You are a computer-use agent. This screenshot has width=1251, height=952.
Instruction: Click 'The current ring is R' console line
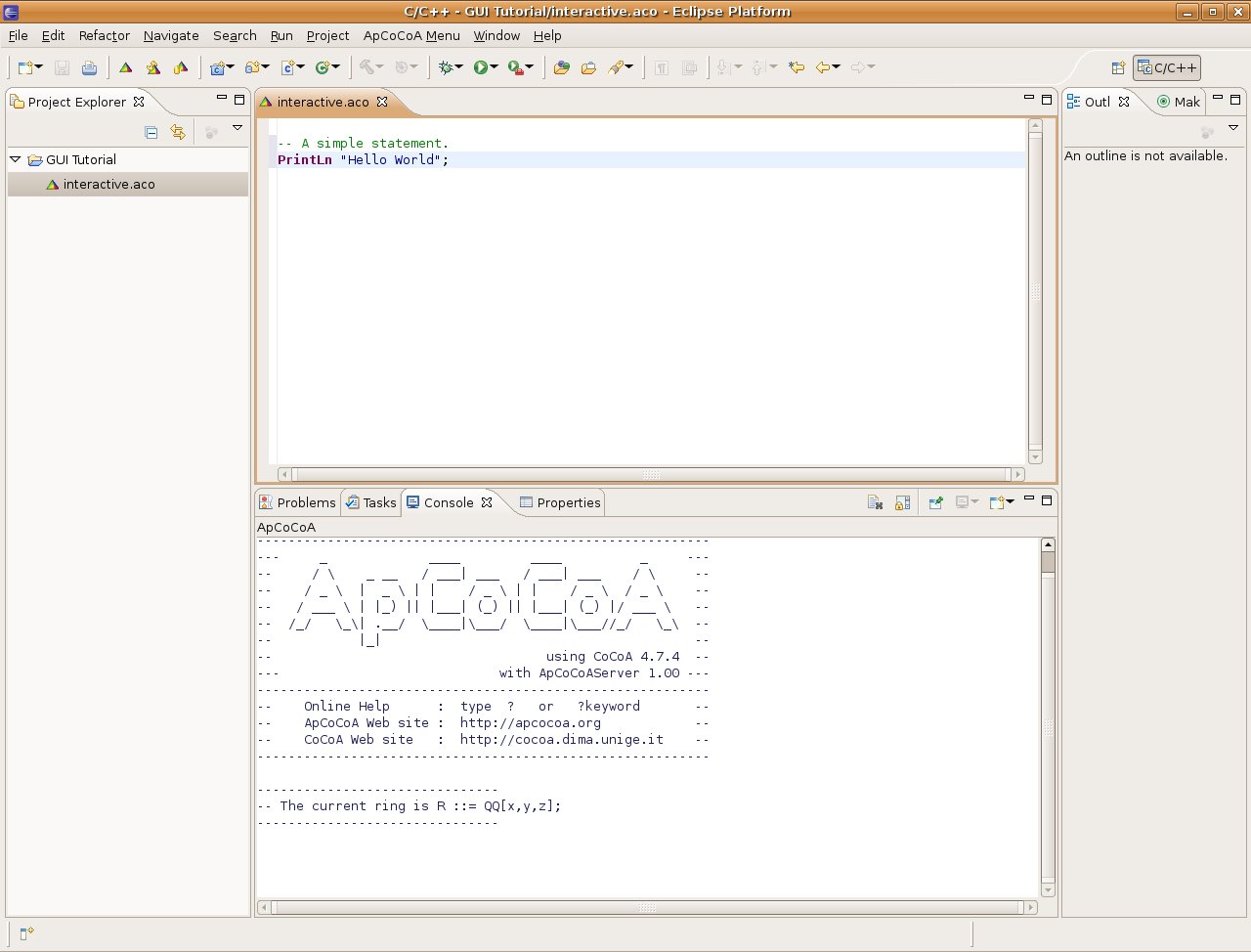coord(410,806)
